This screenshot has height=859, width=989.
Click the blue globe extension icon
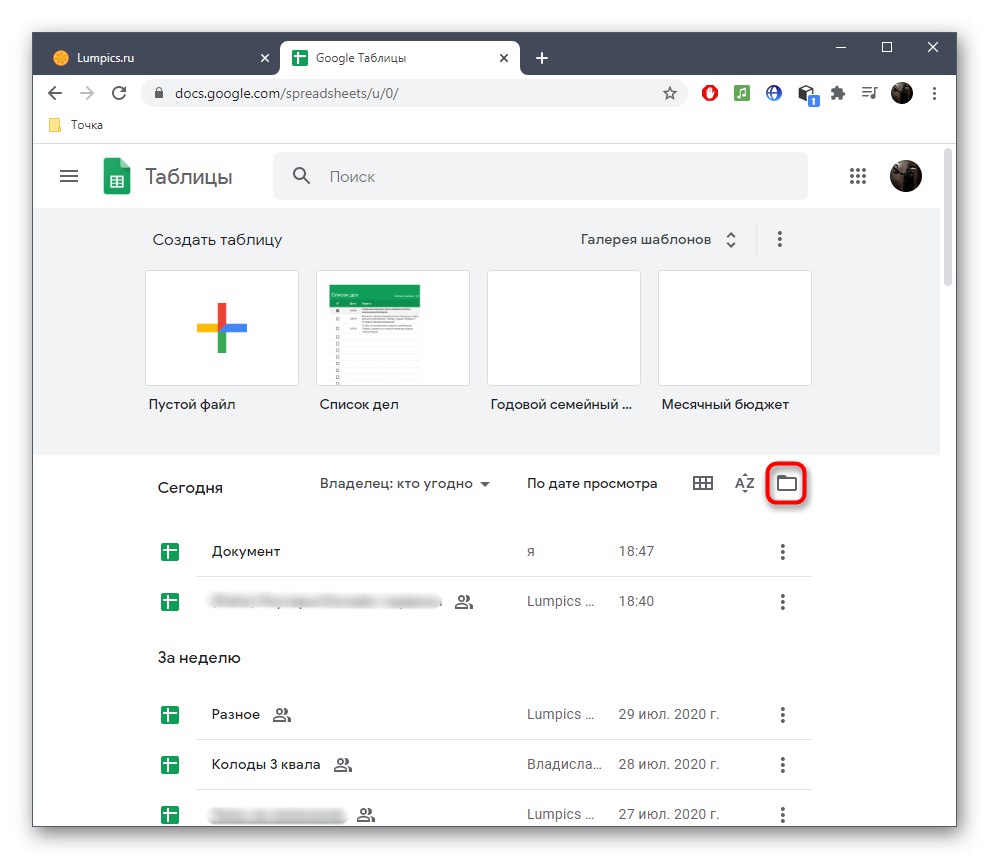pos(773,93)
